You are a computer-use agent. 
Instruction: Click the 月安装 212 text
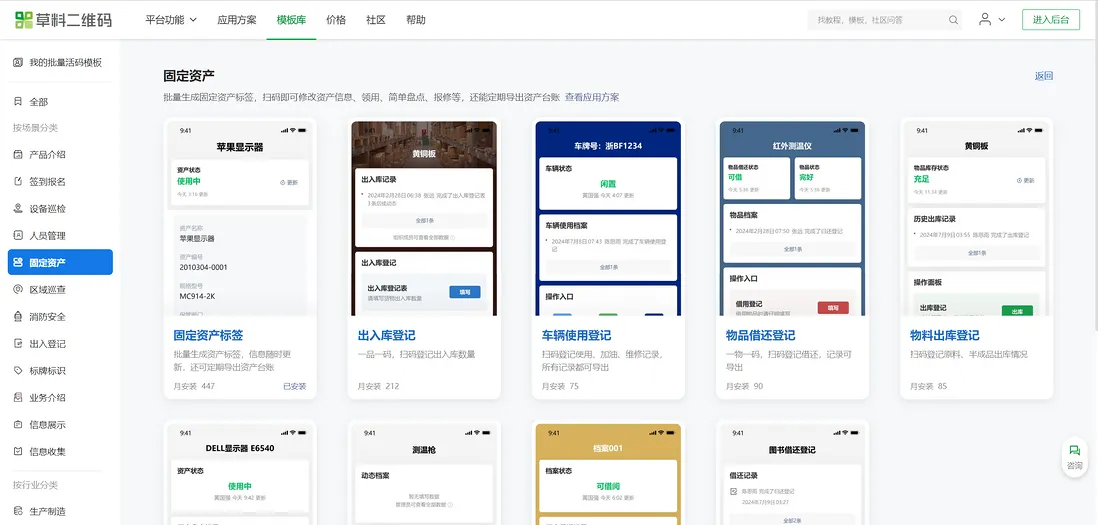pos(379,386)
